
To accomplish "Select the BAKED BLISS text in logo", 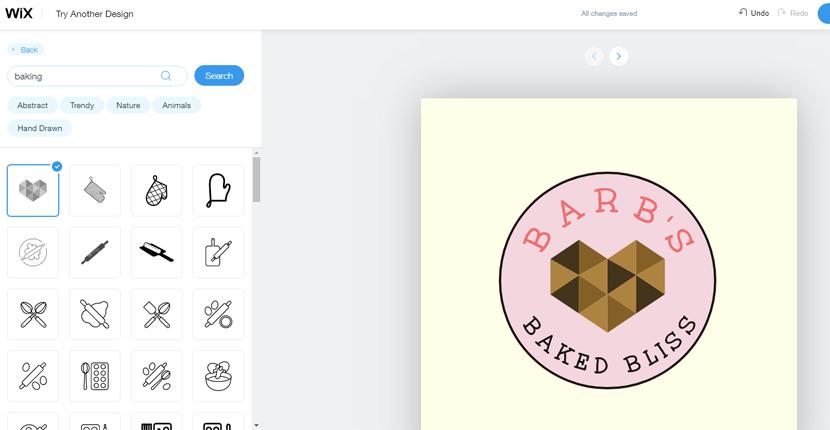I will point(609,346).
